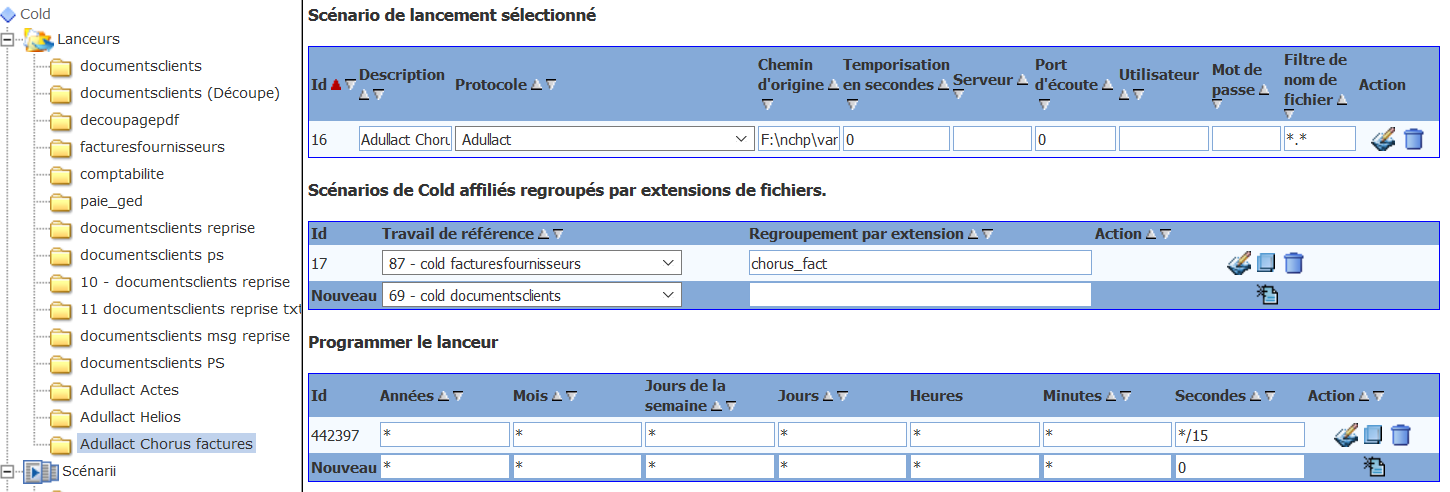Click the add icon in the Nouveau Cold scenario row
1450x492 pixels.
pos(1267,294)
